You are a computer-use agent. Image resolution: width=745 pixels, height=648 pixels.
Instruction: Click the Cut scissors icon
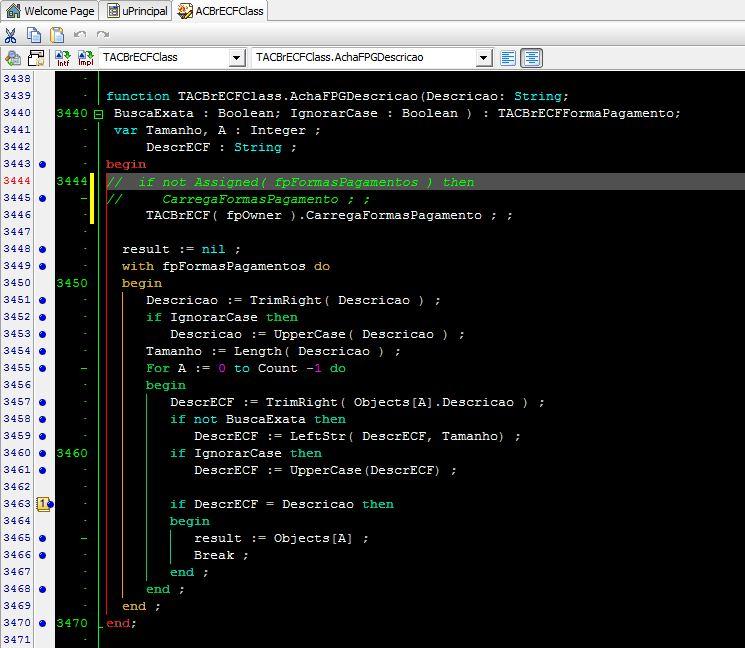[10, 35]
